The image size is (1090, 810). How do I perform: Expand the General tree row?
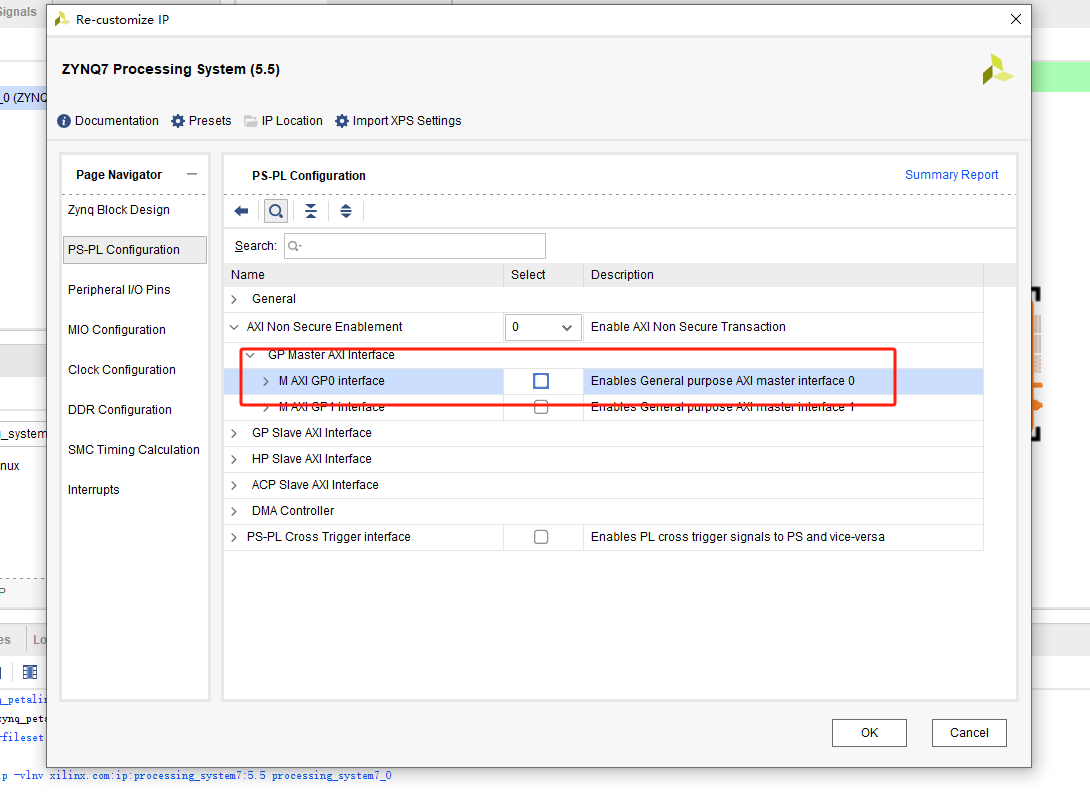pyautogui.click(x=234, y=299)
